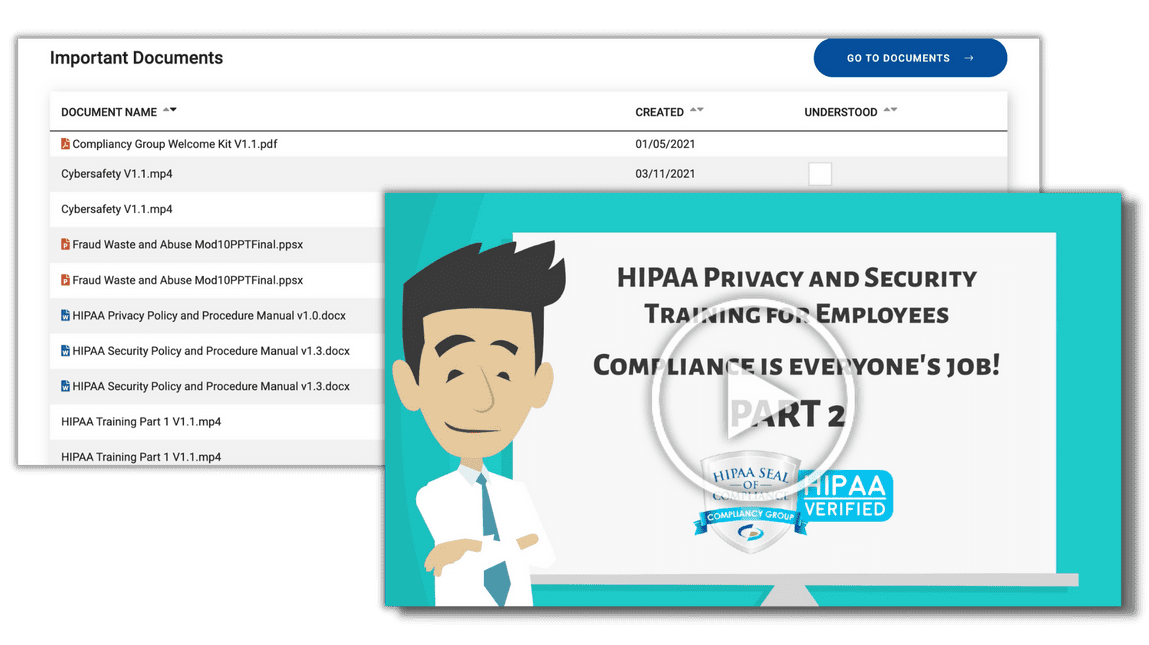Image resolution: width=1149 pixels, height=645 pixels.
Task: Check the Understood checkbox for Cybersafety V1.1.mp4
Action: (820, 173)
